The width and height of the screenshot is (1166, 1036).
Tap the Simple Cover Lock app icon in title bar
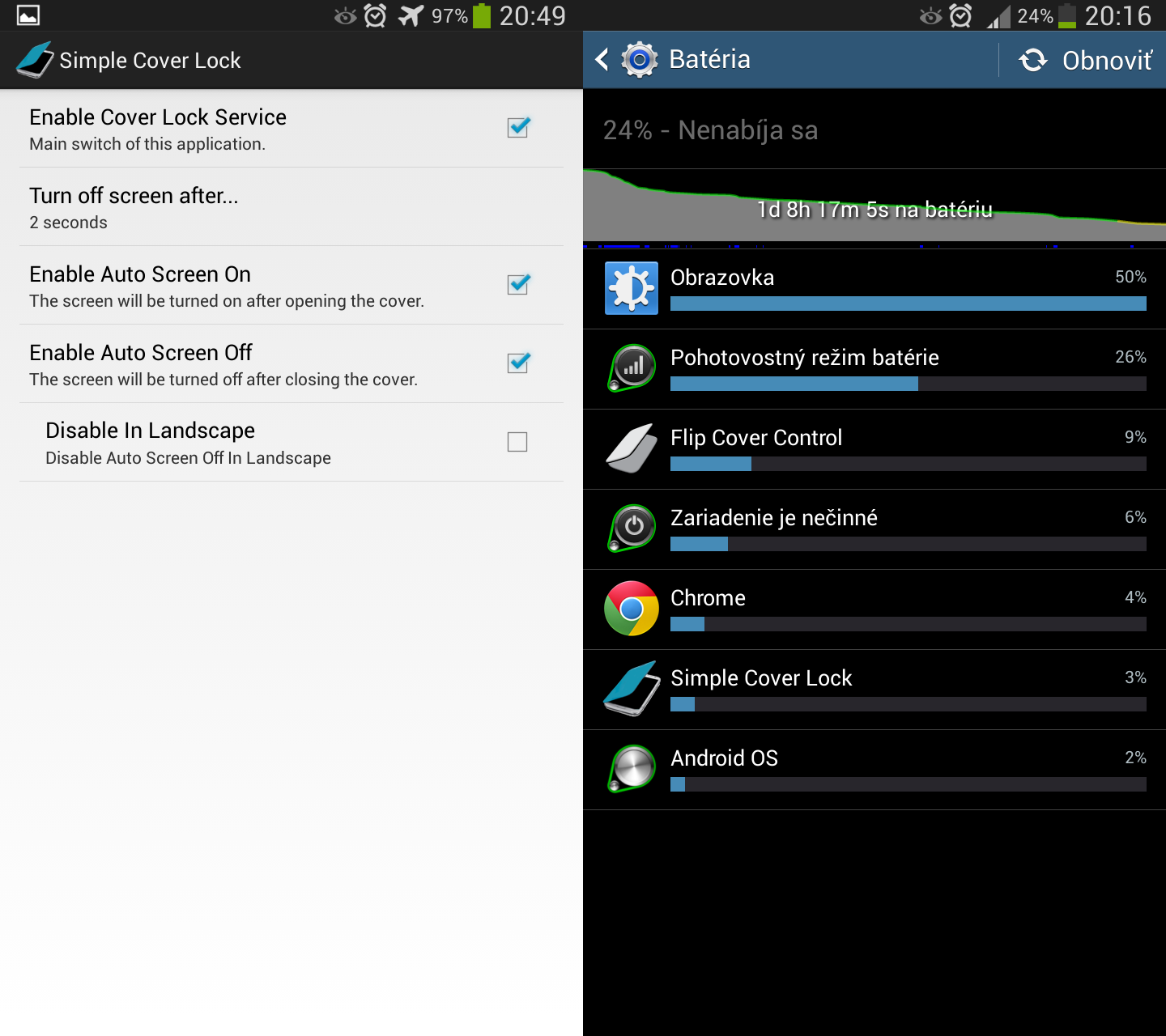pyautogui.click(x=35, y=60)
